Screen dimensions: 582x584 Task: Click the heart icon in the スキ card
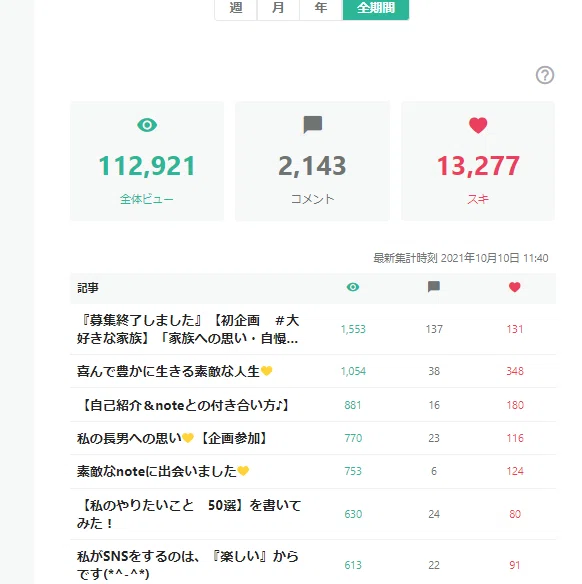[x=478, y=125]
